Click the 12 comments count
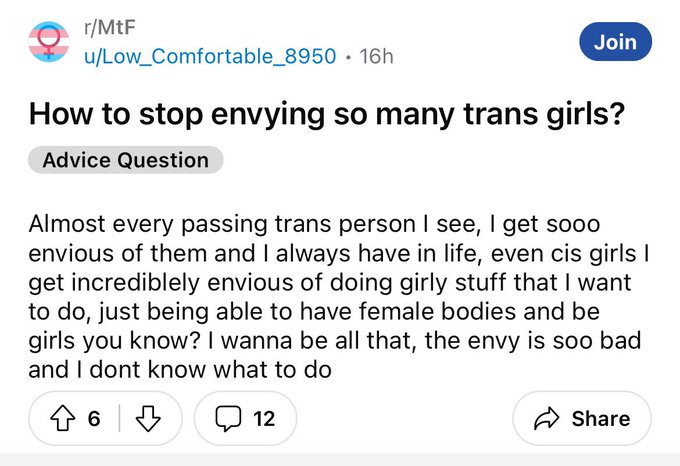Viewport: 680px width, 466px height. [264, 419]
